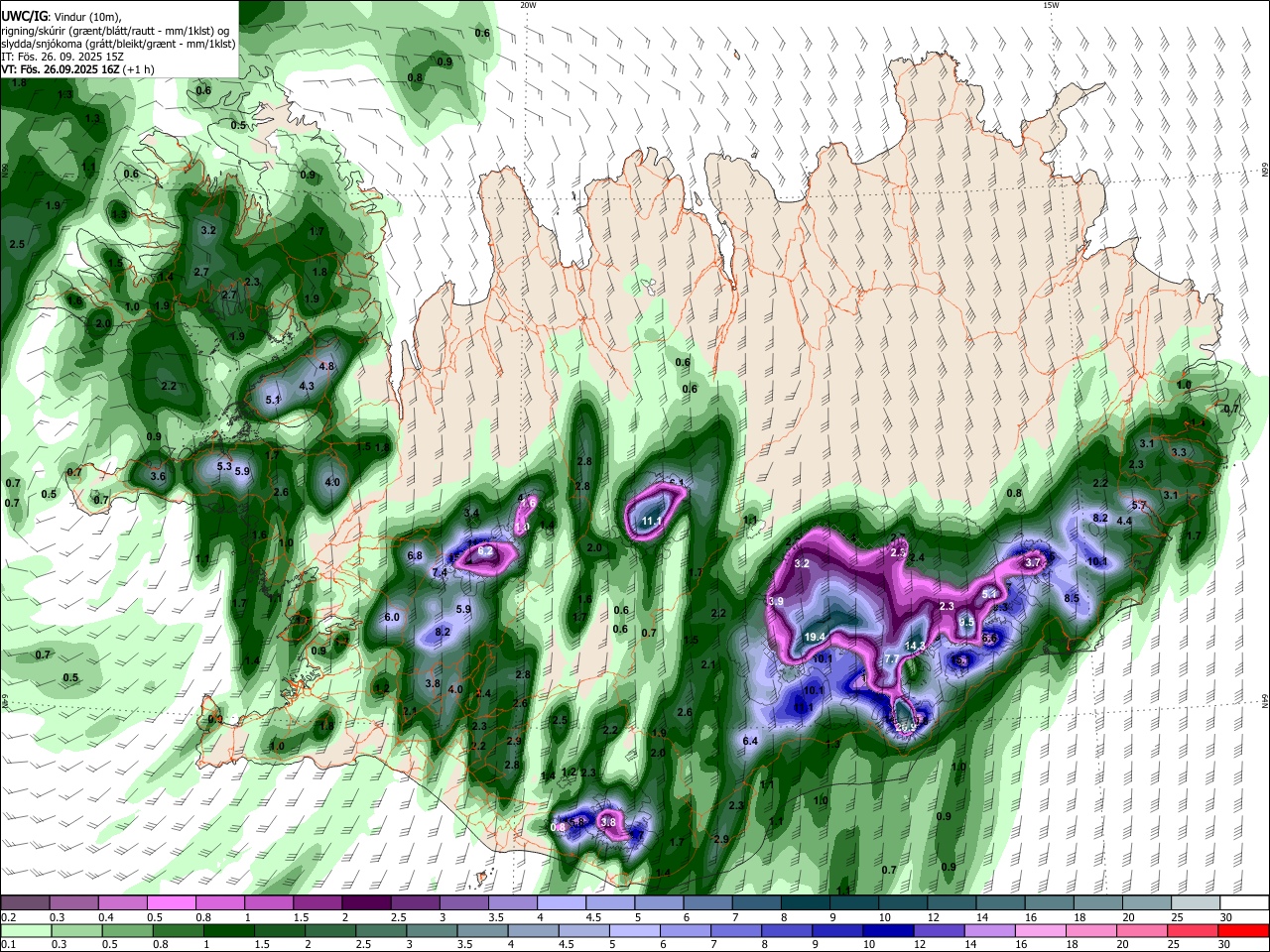Click the 5.7 precipitation value
This screenshot has height=952, width=1270.
(1139, 506)
